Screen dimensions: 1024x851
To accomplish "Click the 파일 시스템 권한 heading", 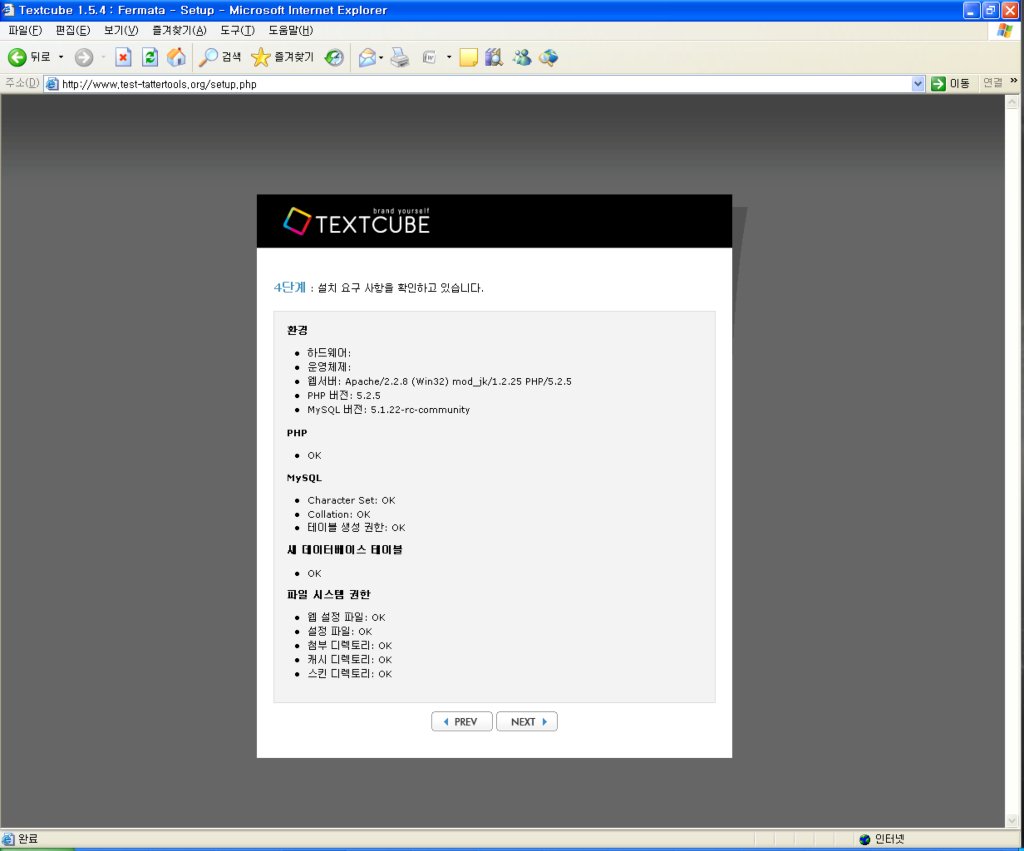I will coord(328,594).
